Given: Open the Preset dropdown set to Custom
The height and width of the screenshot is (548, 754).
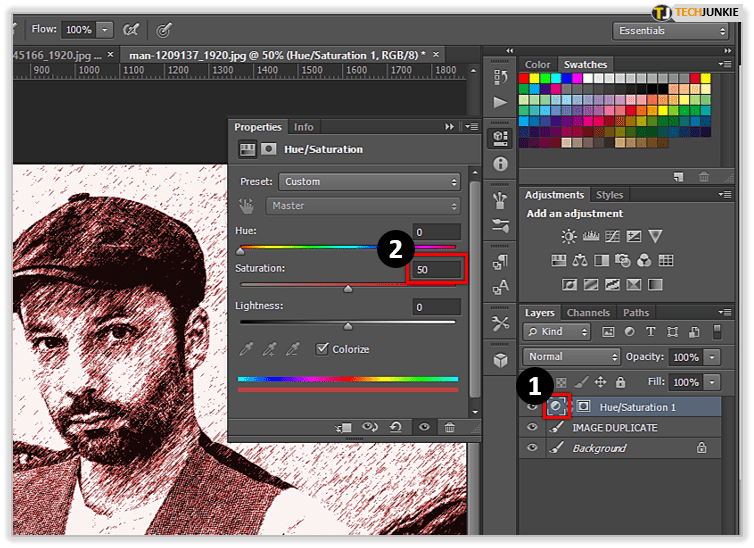Looking at the screenshot, I should tap(369, 182).
